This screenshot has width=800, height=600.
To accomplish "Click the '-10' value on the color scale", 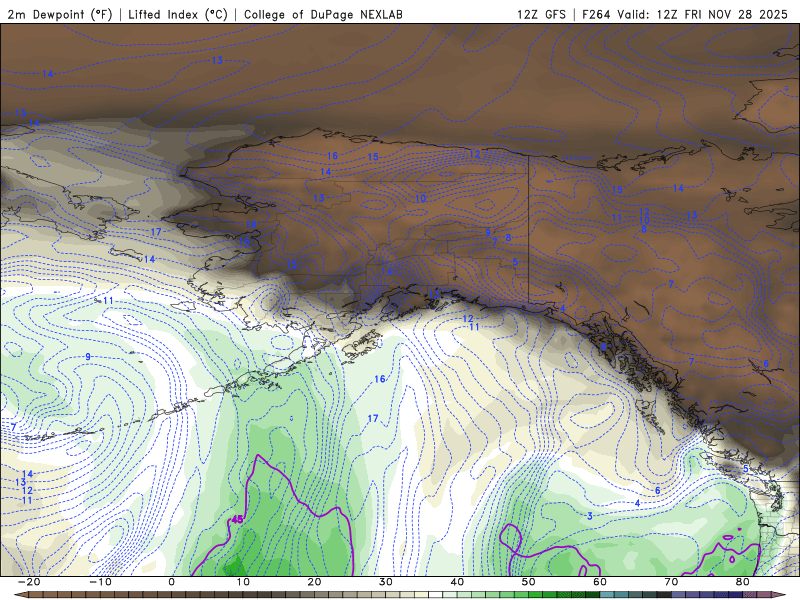I will (x=100, y=582).
